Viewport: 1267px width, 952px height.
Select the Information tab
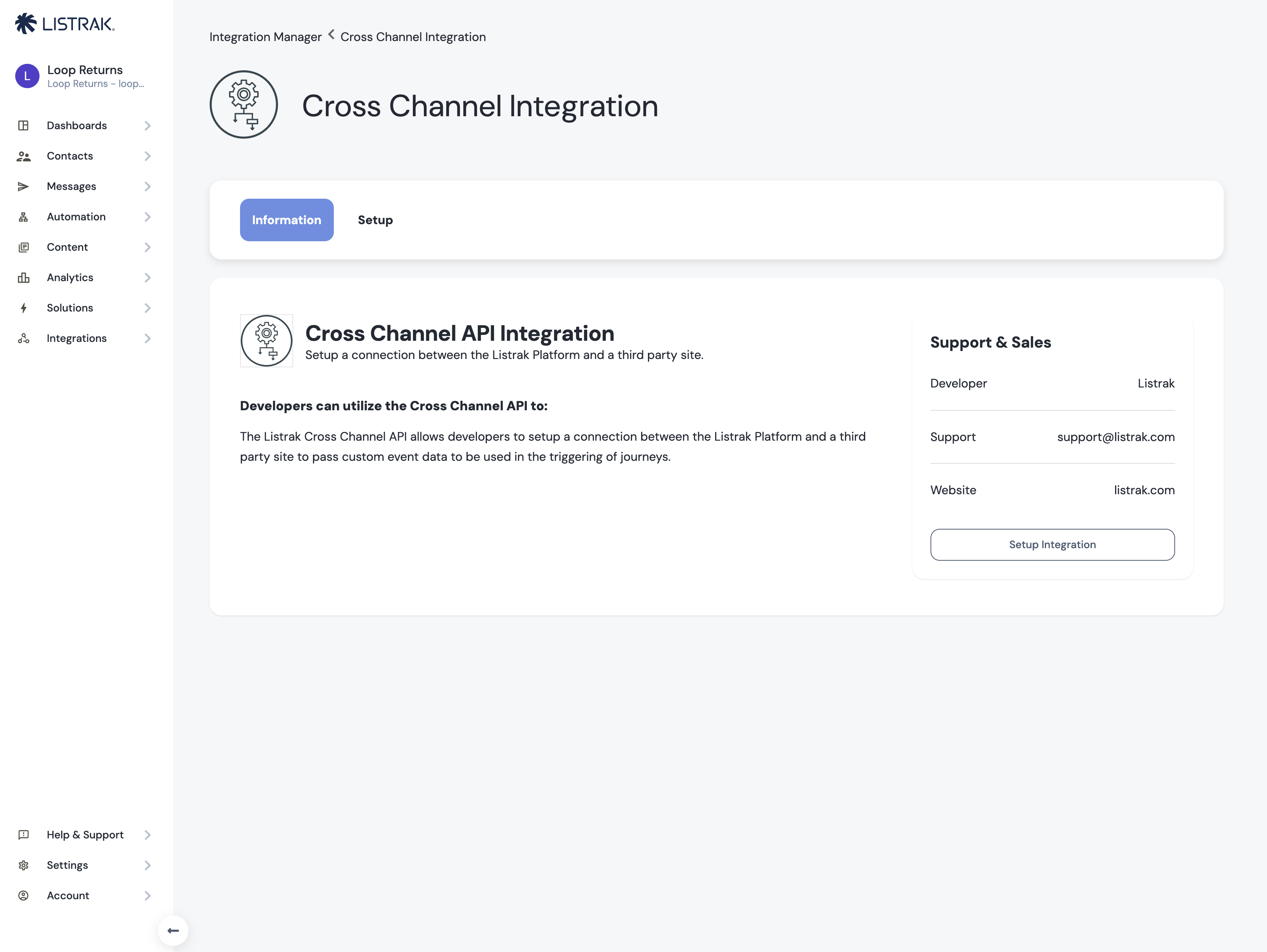(x=287, y=220)
